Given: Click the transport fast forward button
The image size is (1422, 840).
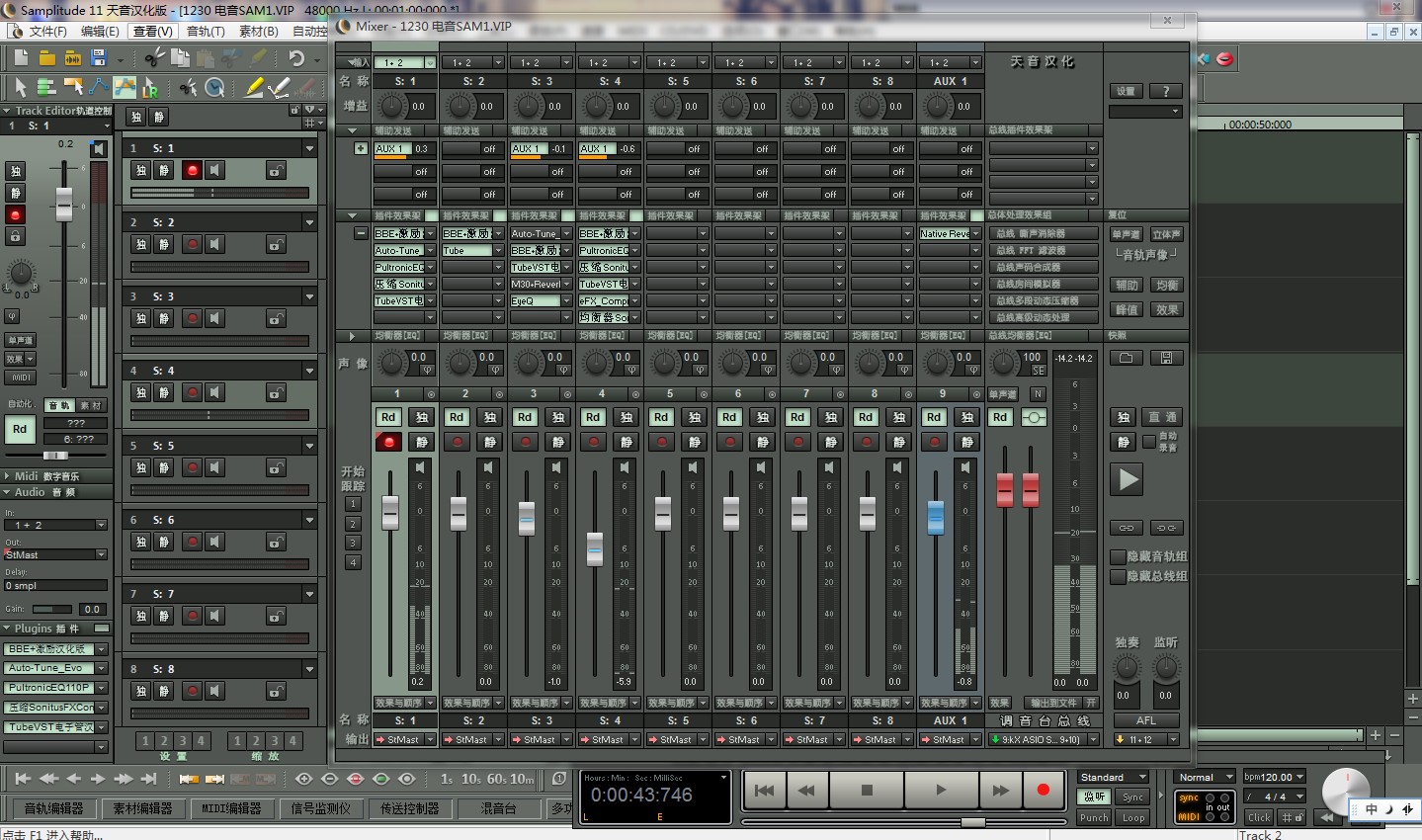Looking at the screenshot, I should [1000, 790].
